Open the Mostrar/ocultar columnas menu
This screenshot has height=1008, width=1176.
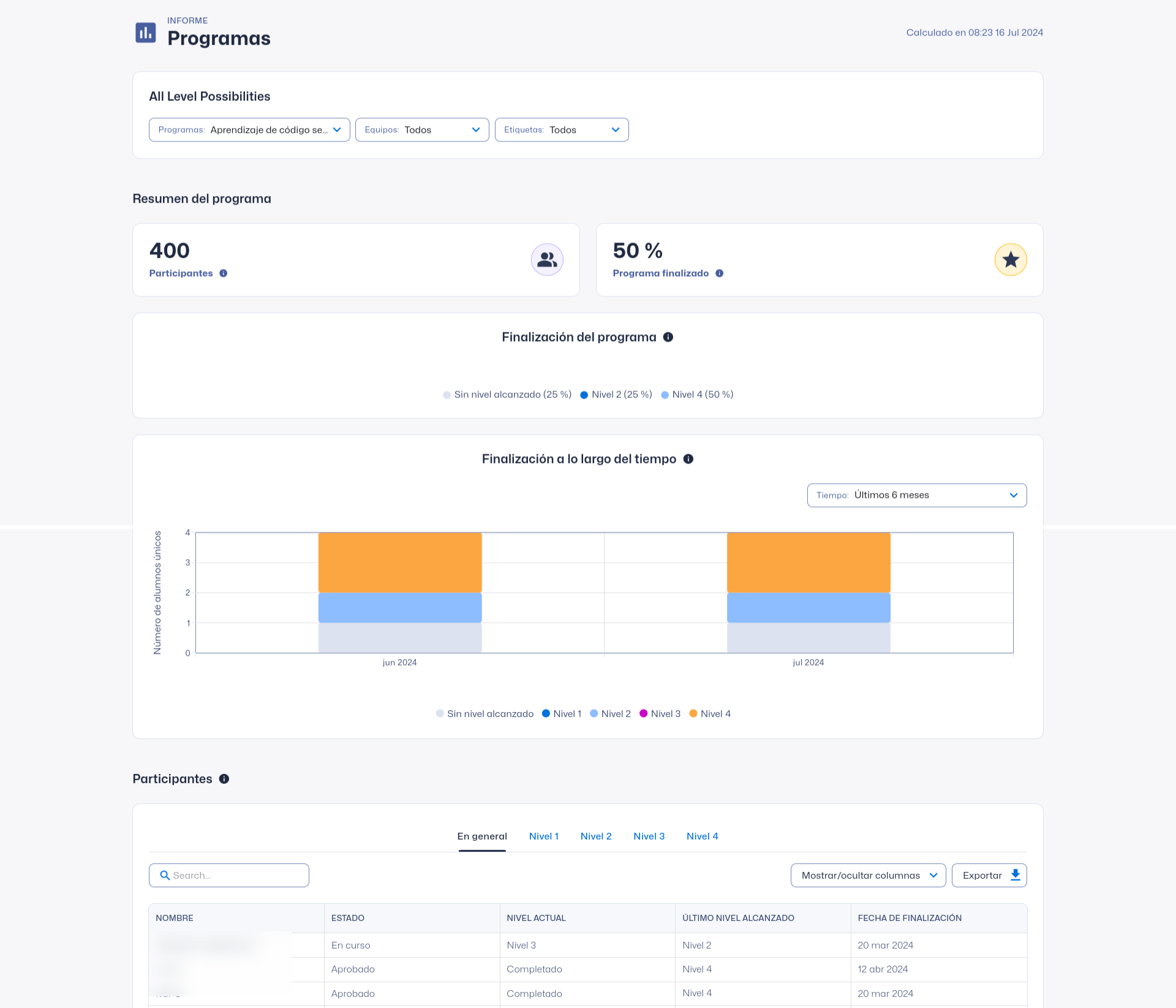click(x=867, y=874)
